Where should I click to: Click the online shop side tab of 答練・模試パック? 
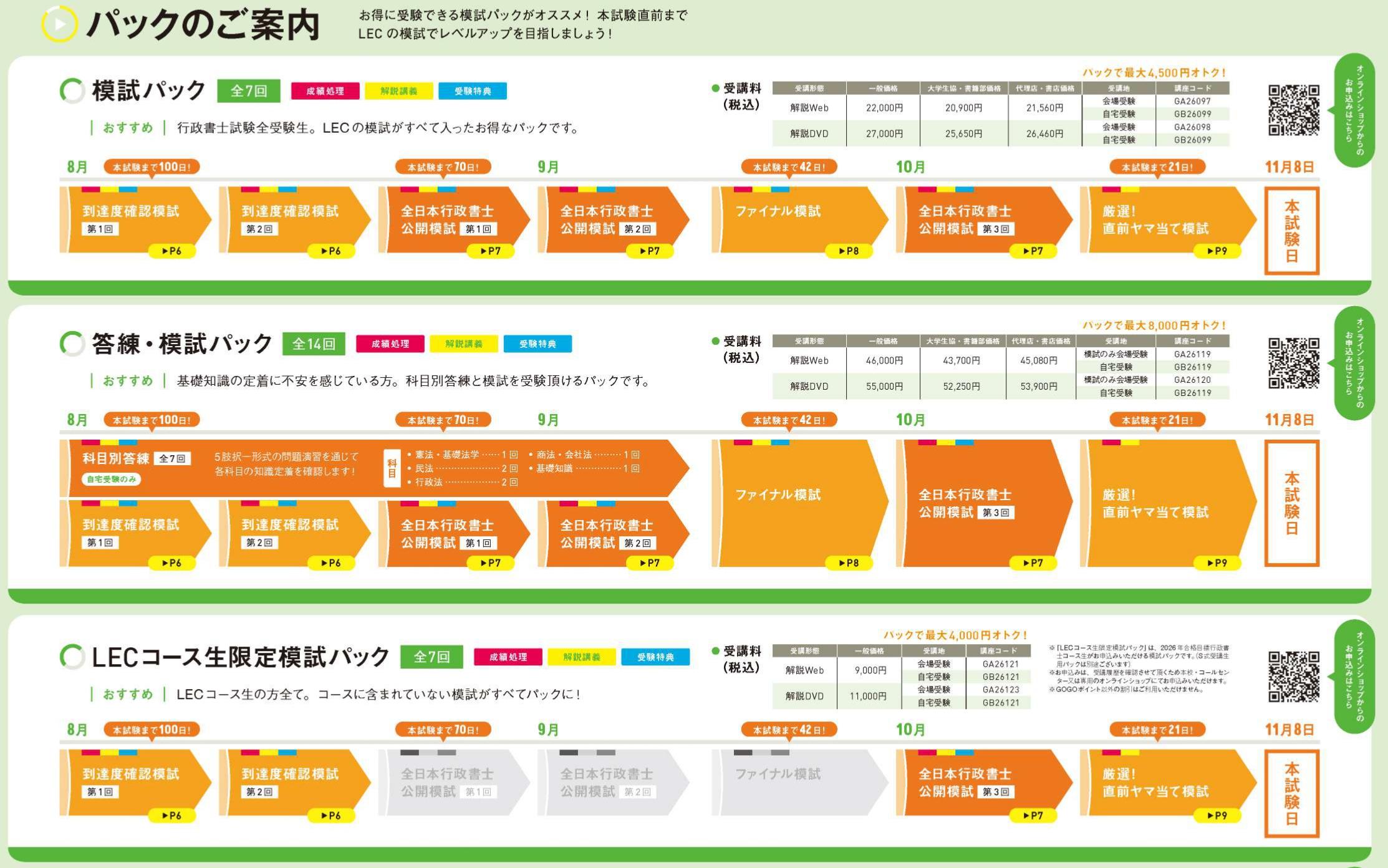point(1354,363)
